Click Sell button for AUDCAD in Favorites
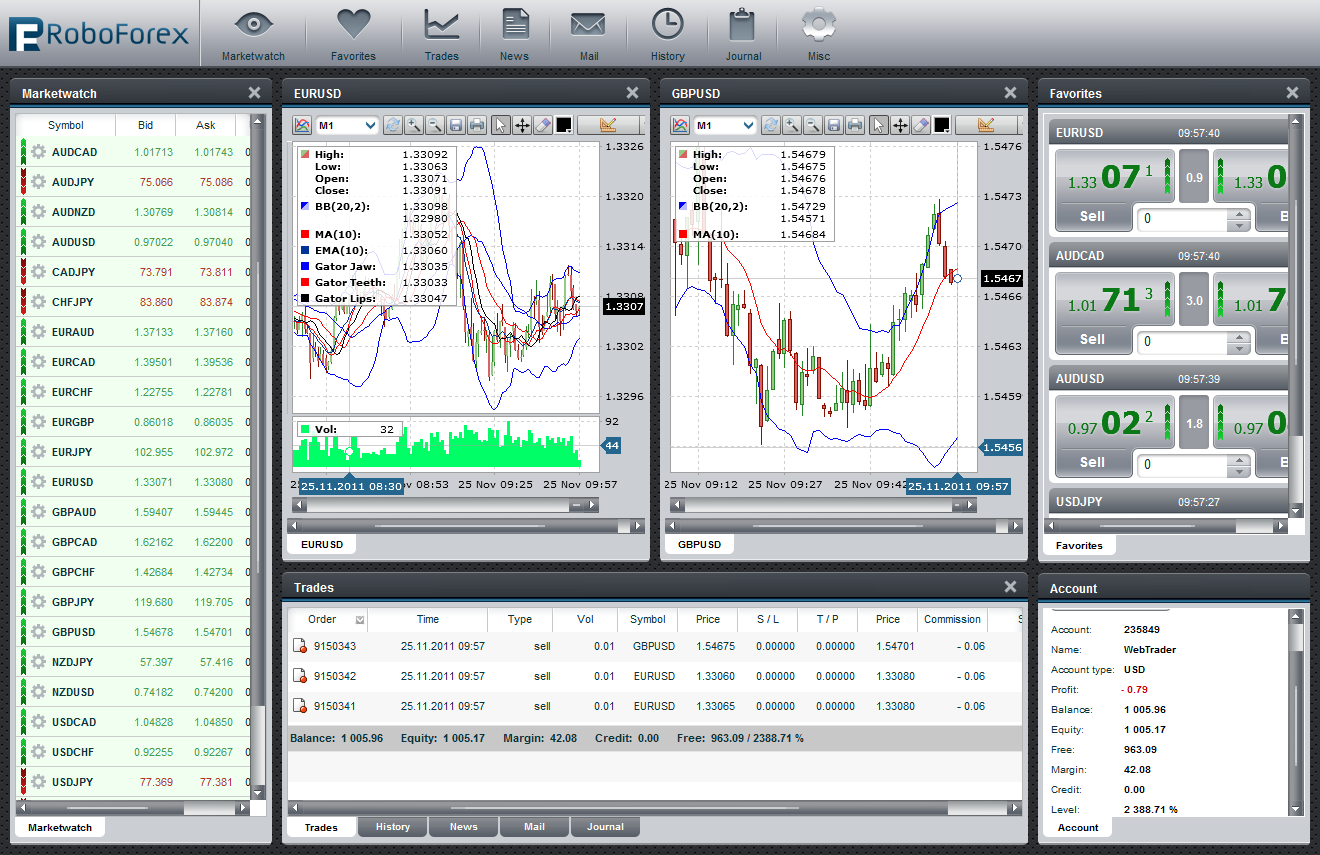1320x855 pixels. pos(1092,339)
